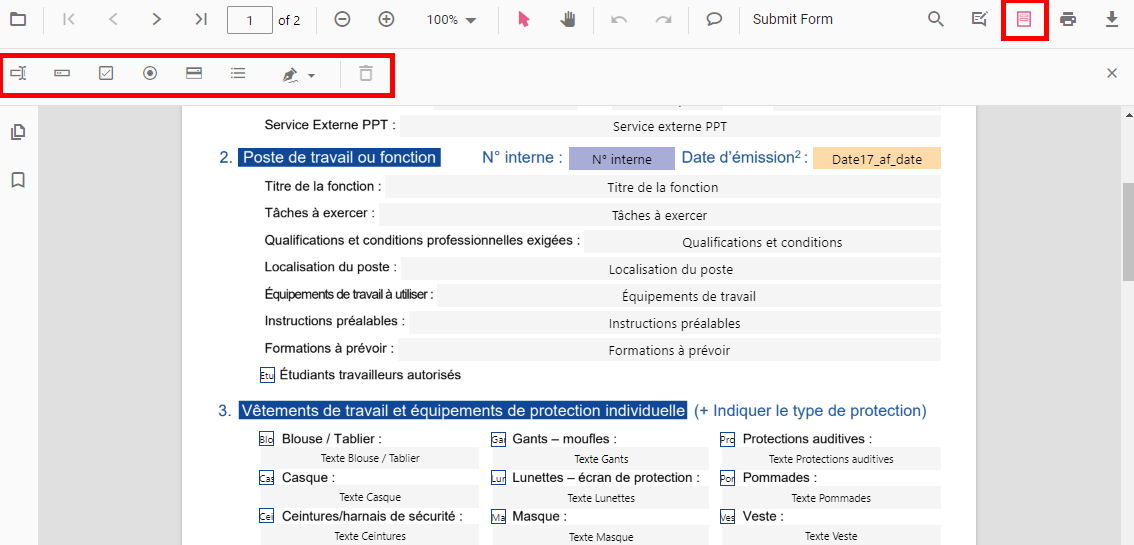This screenshot has width=1134, height=545.
Task: Add a password form field
Action: click(x=62, y=73)
